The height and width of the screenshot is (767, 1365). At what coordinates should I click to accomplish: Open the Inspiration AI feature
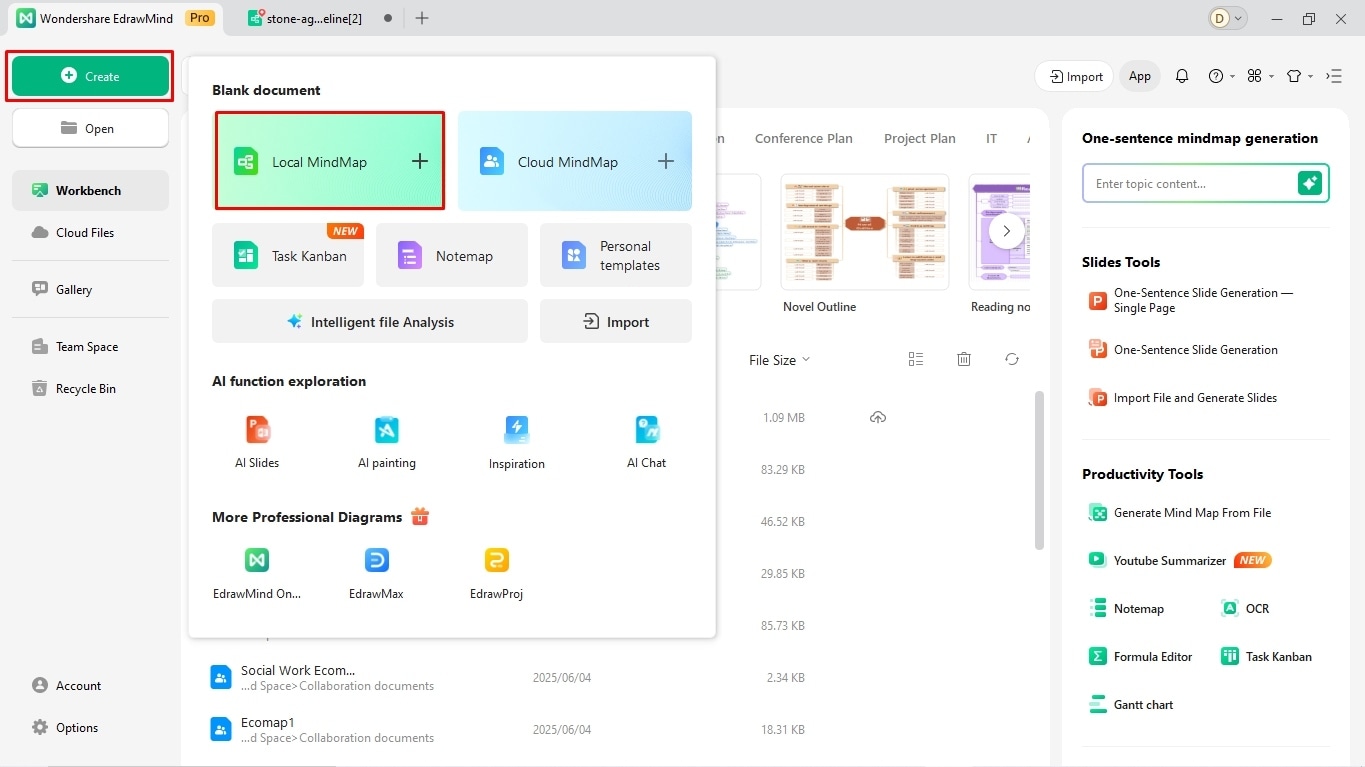tap(517, 442)
